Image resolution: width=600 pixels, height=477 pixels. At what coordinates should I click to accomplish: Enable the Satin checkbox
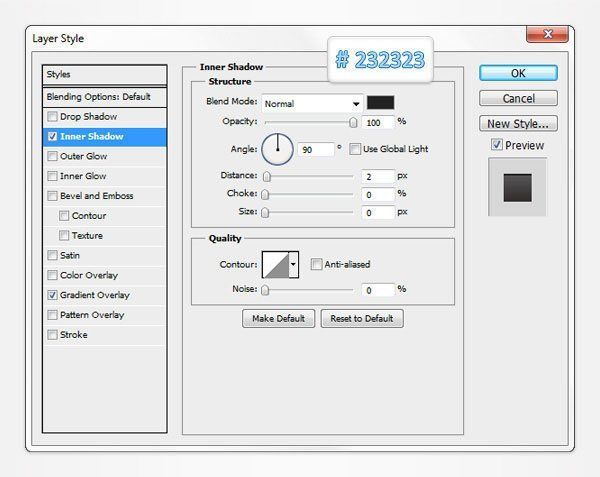[x=52, y=255]
